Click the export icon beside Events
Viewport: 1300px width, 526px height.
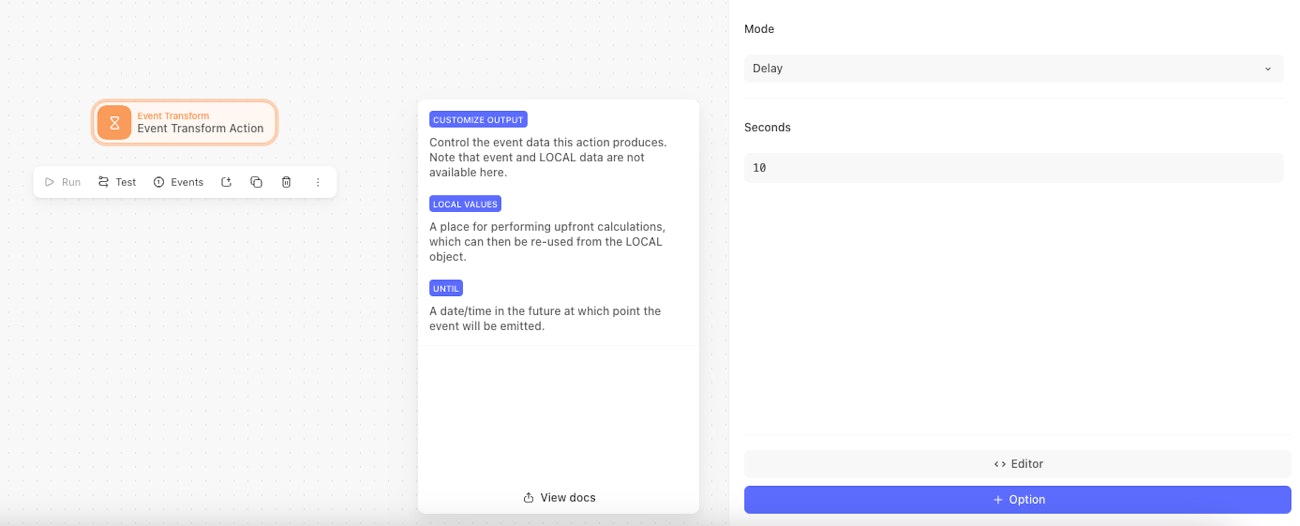point(226,182)
